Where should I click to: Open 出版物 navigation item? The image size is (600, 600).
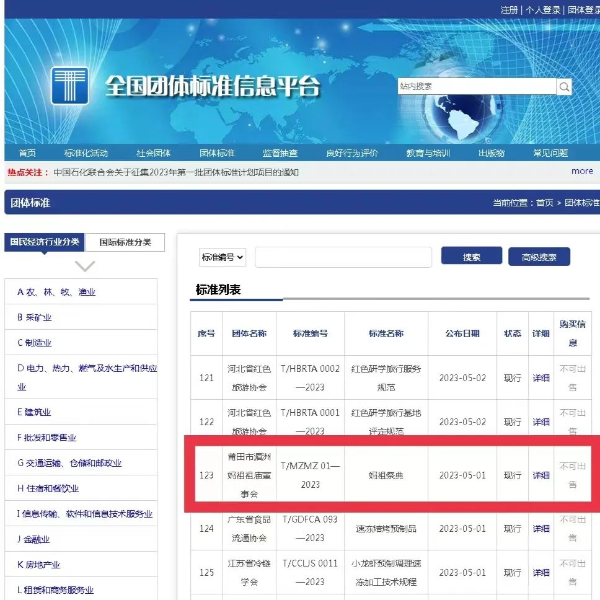[491, 153]
